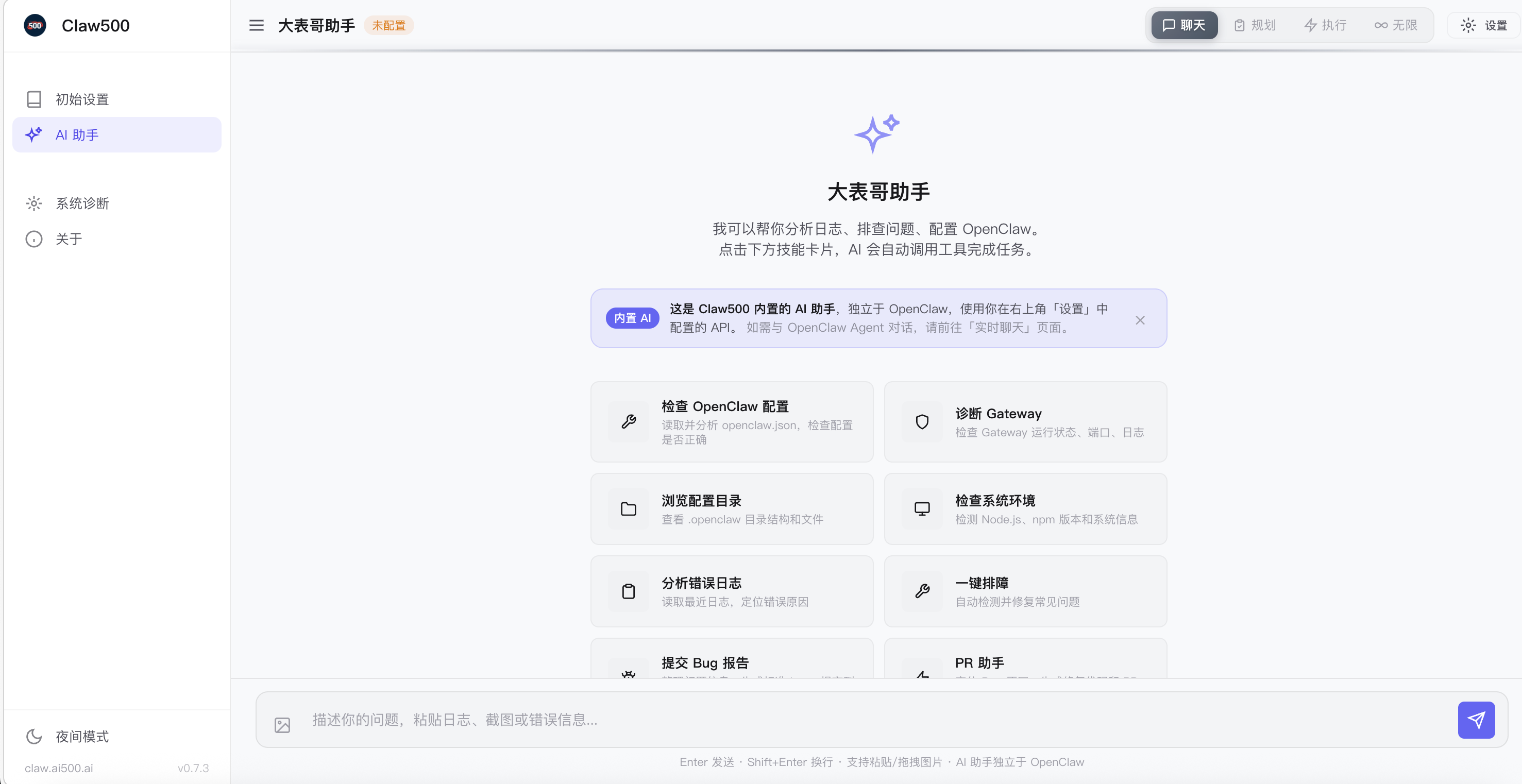1522x784 pixels.
Task: Click the image attach icon in the input bar
Action: 283,725
